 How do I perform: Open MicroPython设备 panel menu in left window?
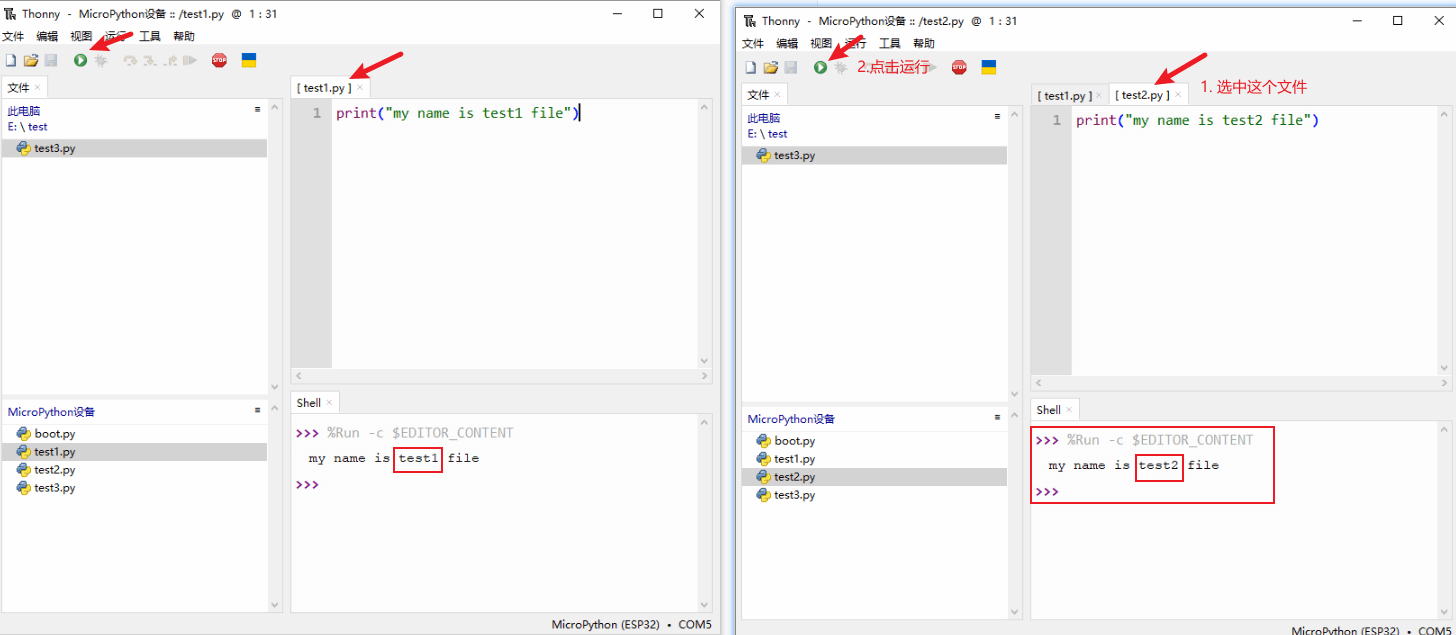[x=257, y=410]
